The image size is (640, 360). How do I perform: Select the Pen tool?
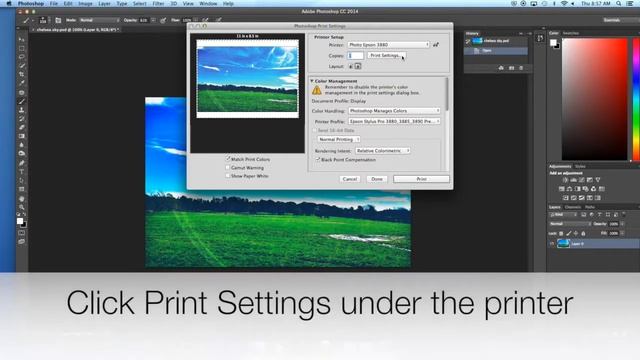(x=22, y=163)
